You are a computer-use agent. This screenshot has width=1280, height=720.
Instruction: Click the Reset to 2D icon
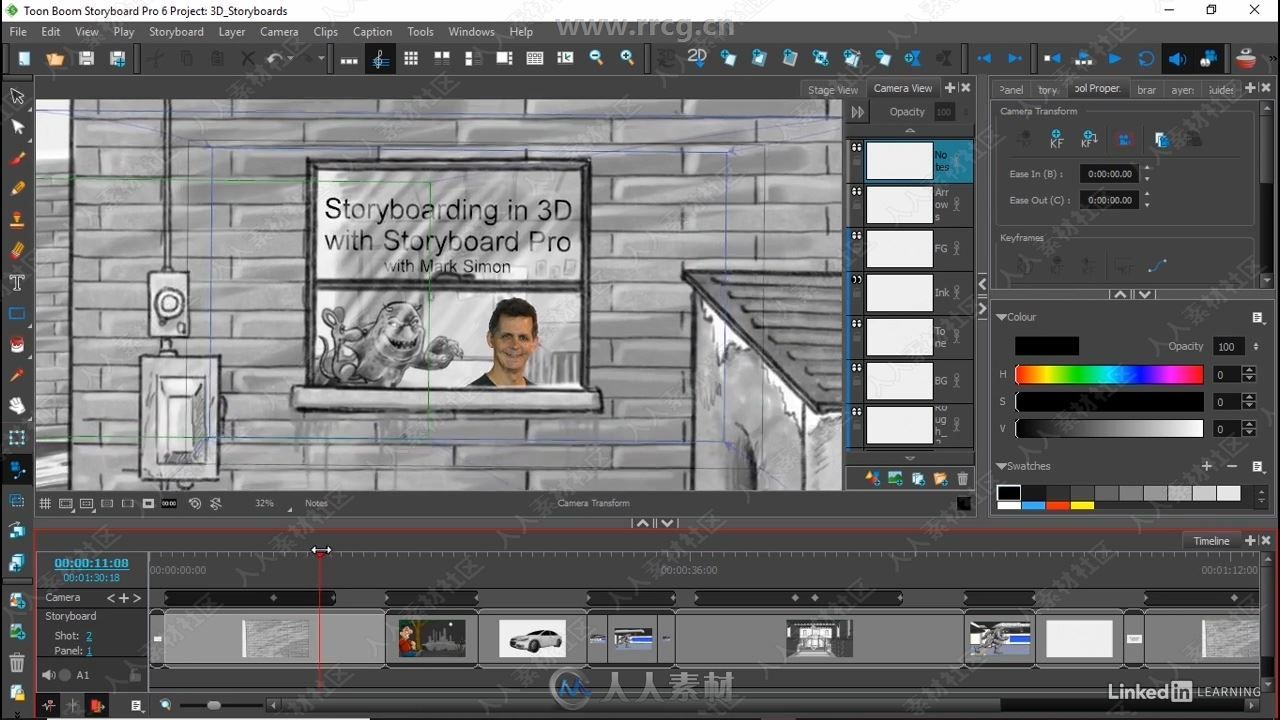coord(697,57)
